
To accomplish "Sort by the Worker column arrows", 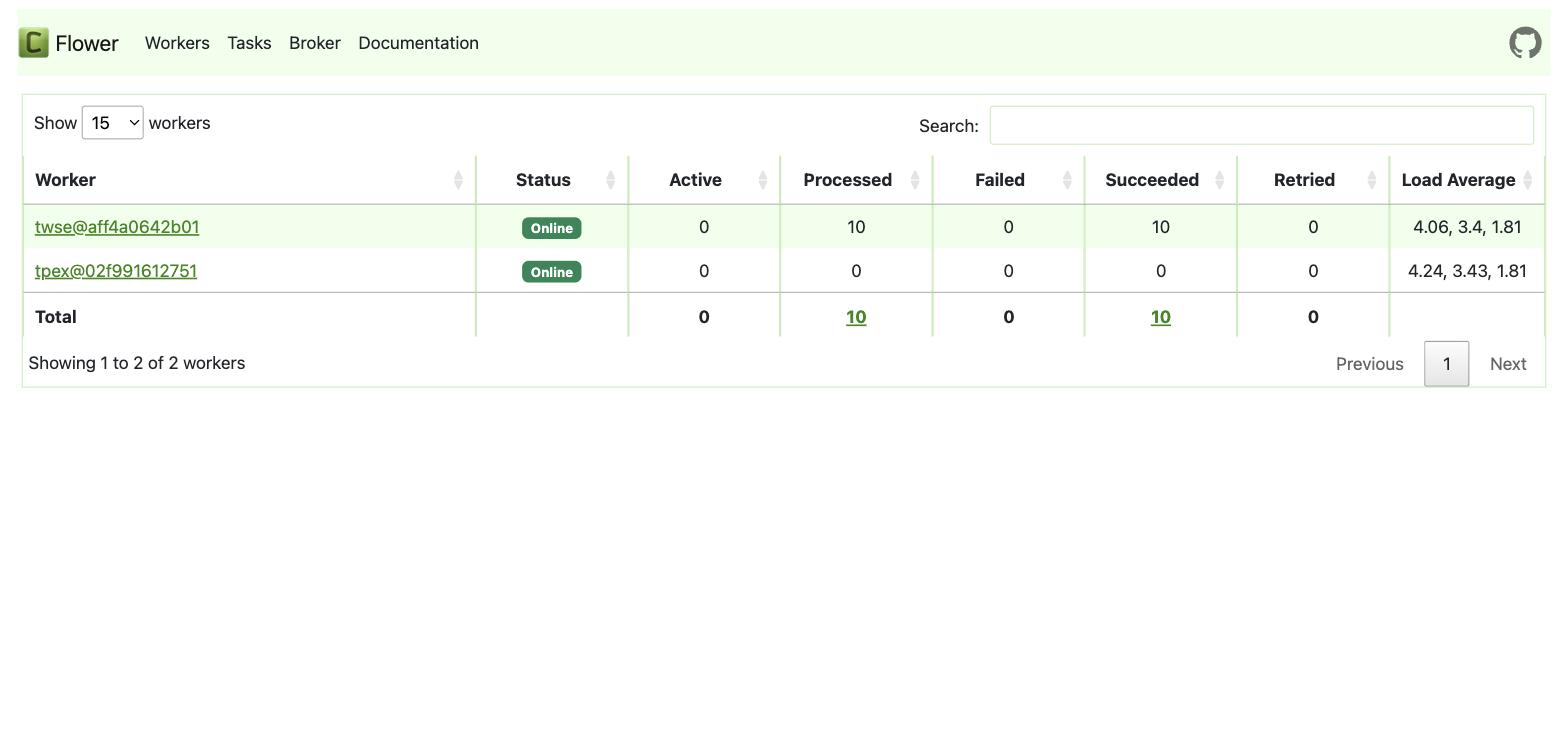I will [458, 180].
